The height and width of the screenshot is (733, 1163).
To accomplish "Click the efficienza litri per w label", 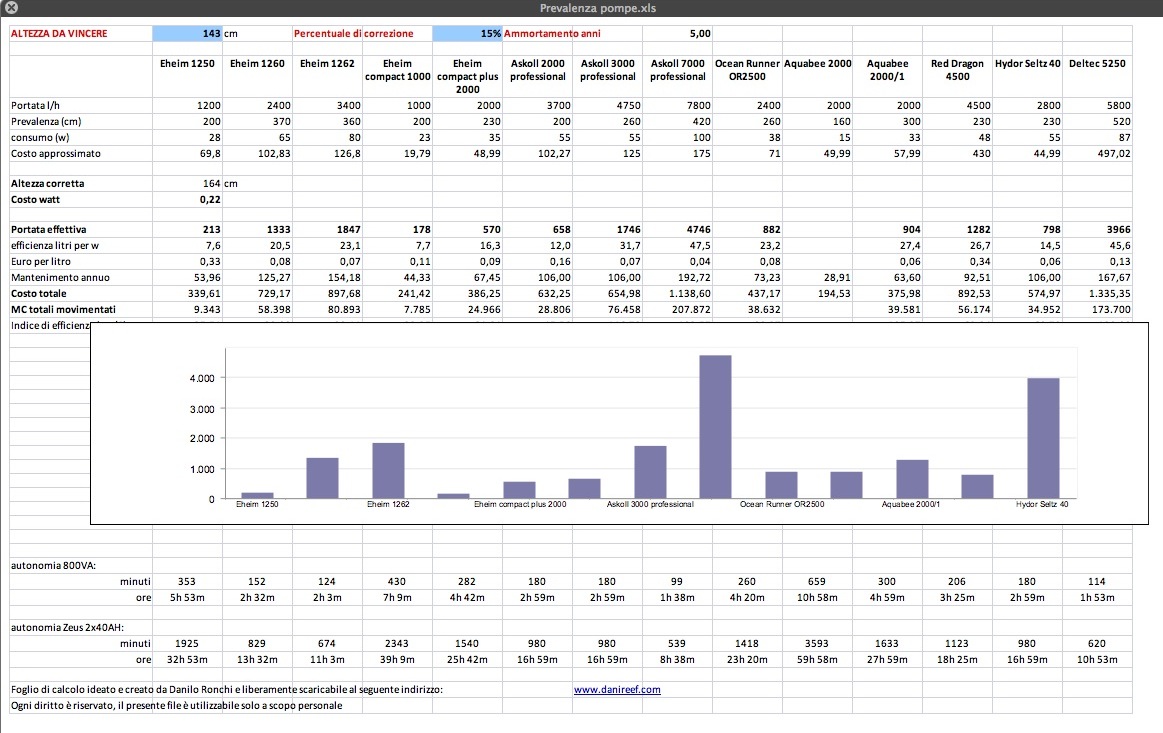I will tap(54, 246).
